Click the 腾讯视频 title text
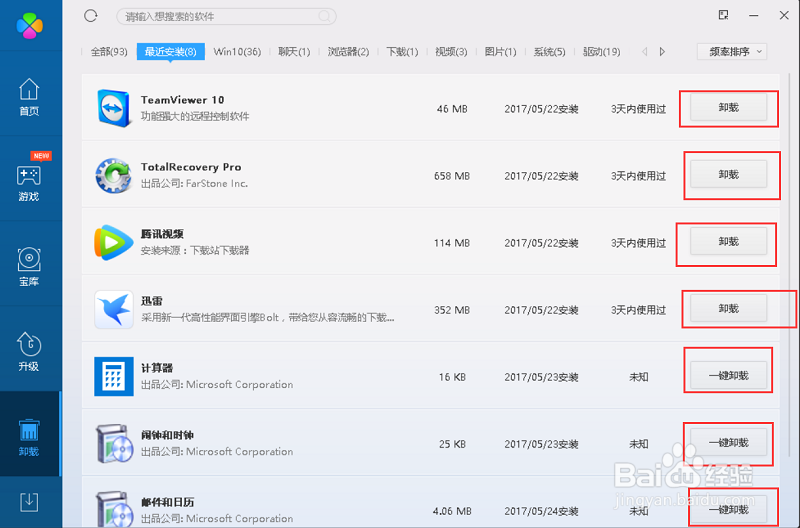The height and width of the screenshot is (528, 800). tap(162, 234)
